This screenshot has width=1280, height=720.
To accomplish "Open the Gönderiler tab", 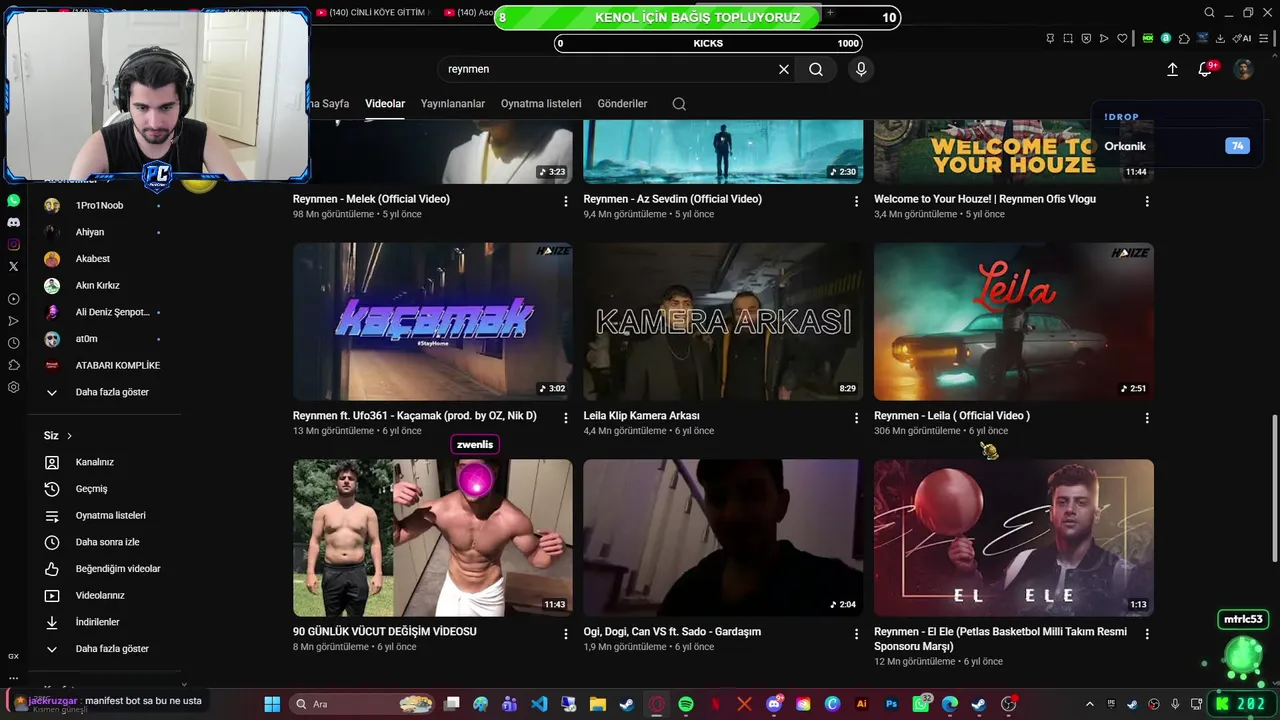I will pyautogui.click(x=622, y=104).
